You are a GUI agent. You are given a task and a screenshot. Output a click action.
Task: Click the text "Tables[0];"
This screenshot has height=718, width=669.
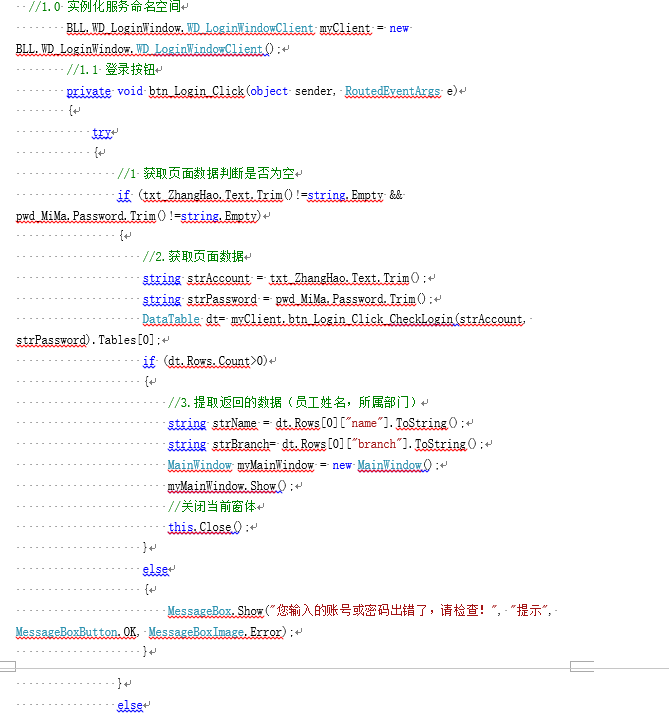(130, 340)
